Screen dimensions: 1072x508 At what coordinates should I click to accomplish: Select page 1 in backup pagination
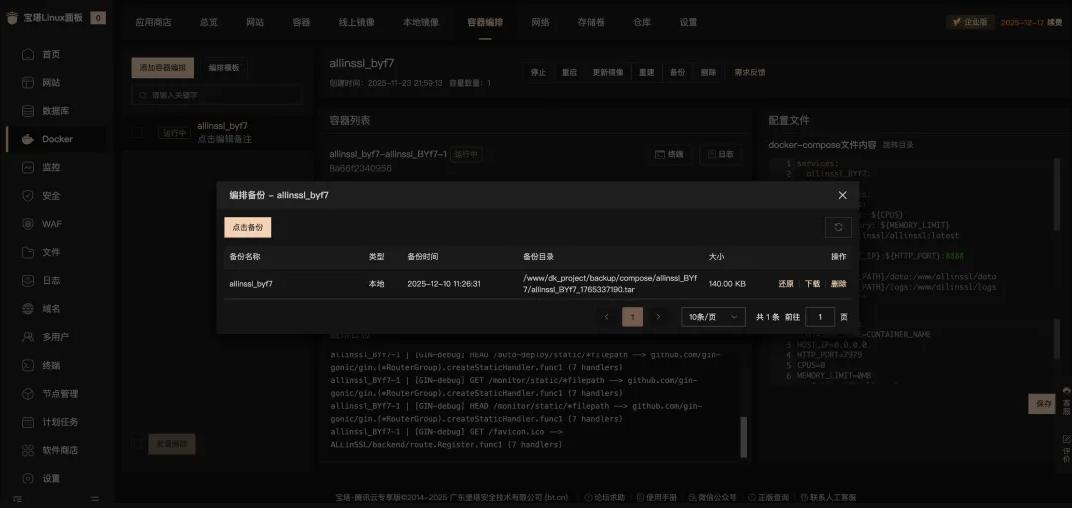click(x=632, y=317)
